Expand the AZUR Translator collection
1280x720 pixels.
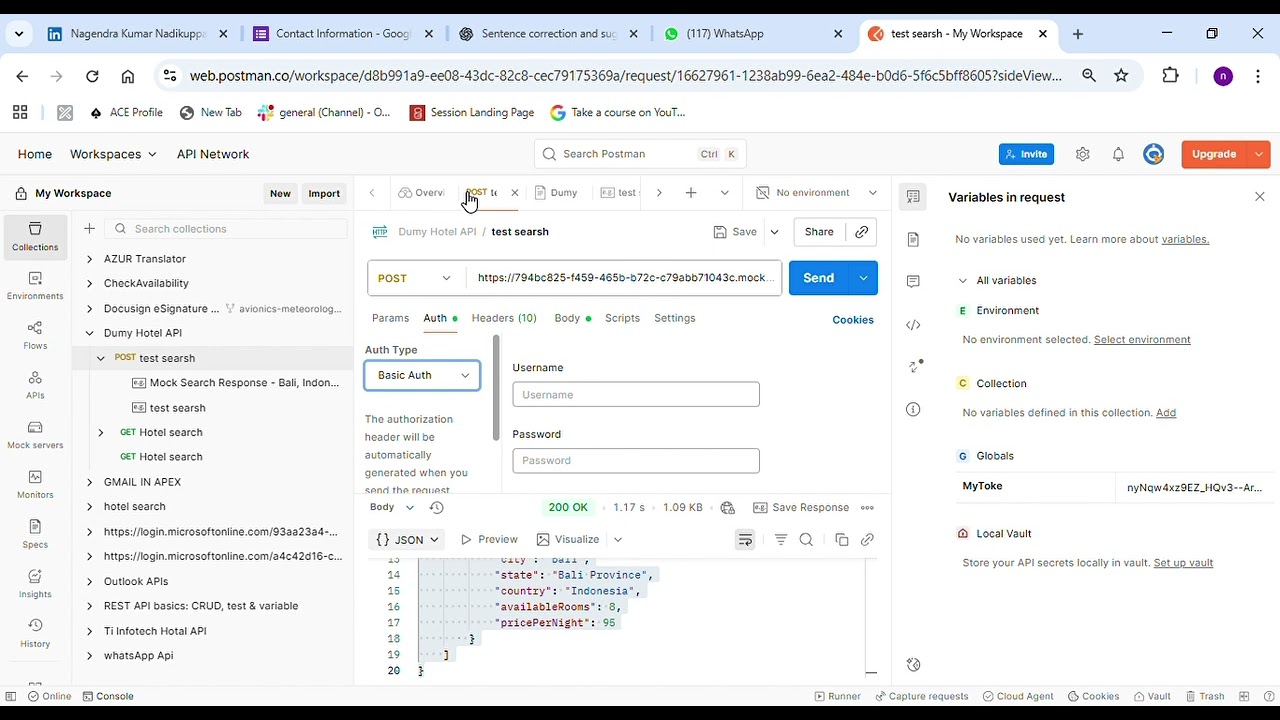89,259
